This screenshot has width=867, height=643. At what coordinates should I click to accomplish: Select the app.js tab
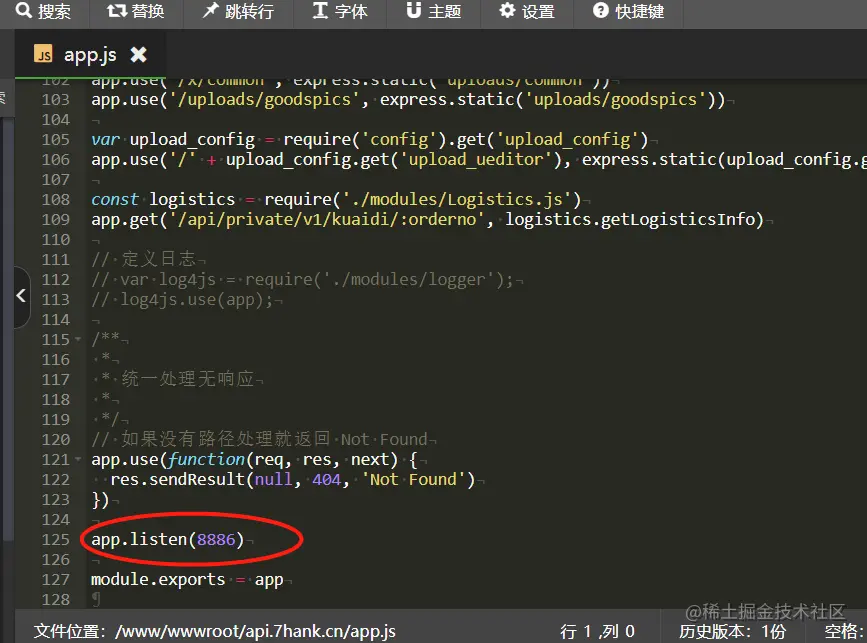pyautogui.click(x=90, y=54)
